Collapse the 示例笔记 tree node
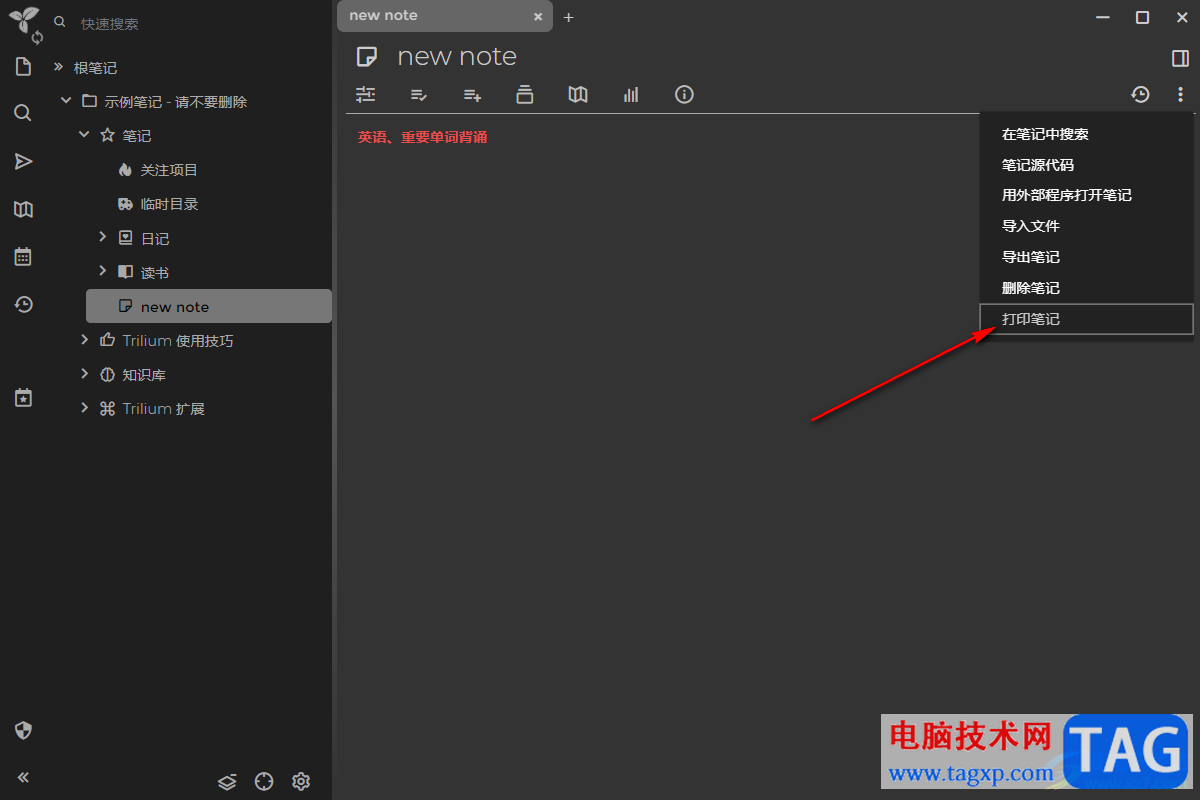The image size is (1200, 800). click(x=66, y=101)
